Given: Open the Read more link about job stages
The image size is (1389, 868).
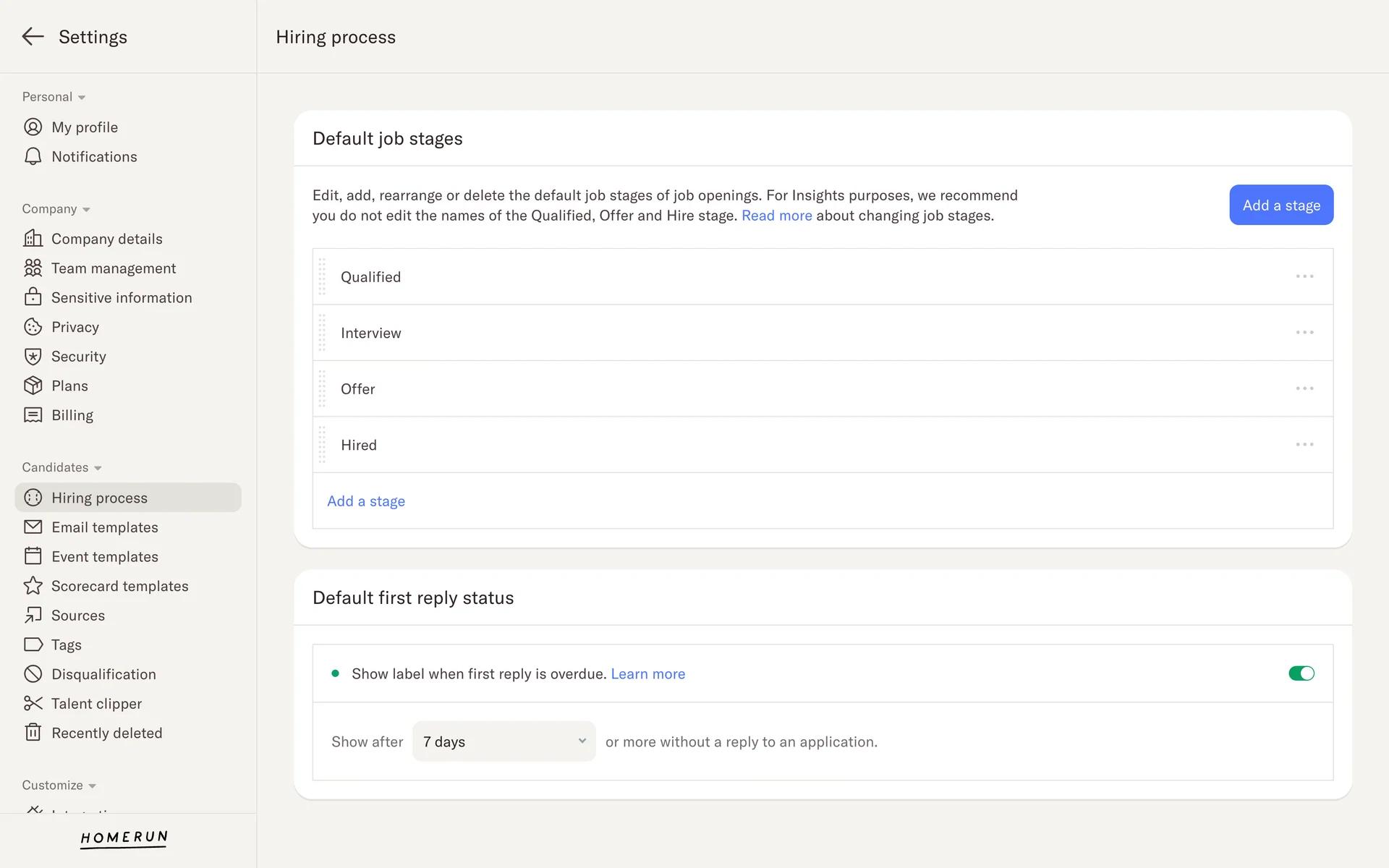Looking at the screenshot, I should click(x=776, y=216).
